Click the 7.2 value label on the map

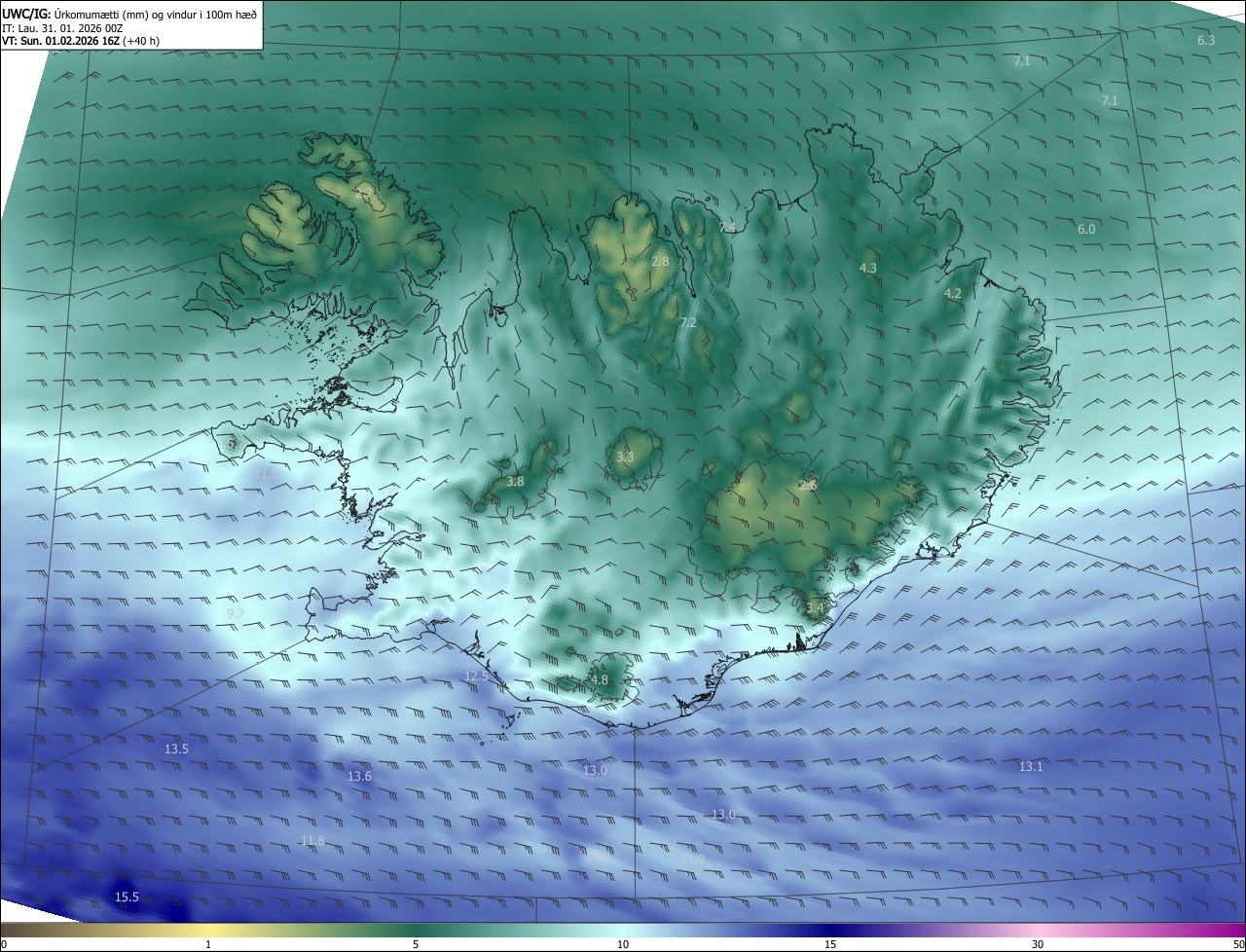click(x=688, y=323)
